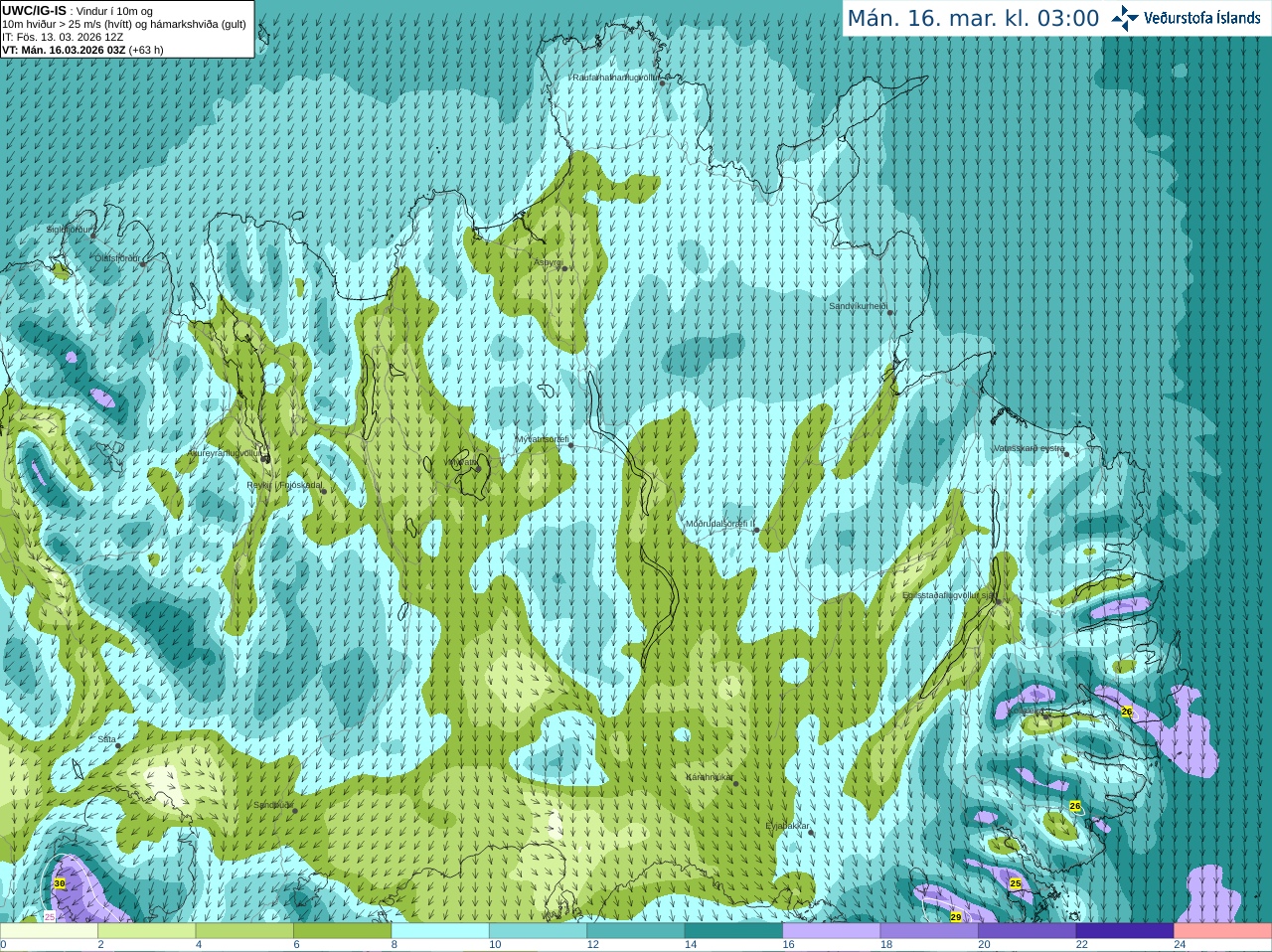Viewport: 1272px width, 952px height.
Task: Click the Mývatnsöræfi station label
Action: click(542, 439)
